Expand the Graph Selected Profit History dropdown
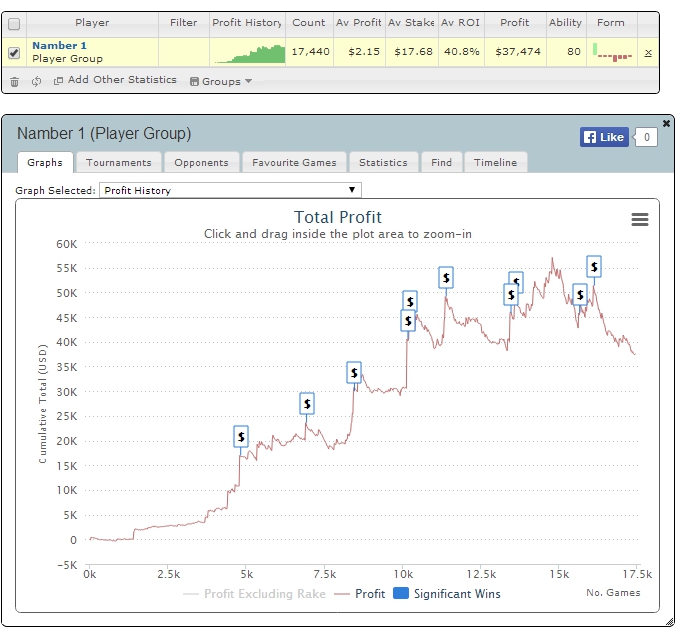692x638 pixels. pyautogui.click(x=230, y=190)
